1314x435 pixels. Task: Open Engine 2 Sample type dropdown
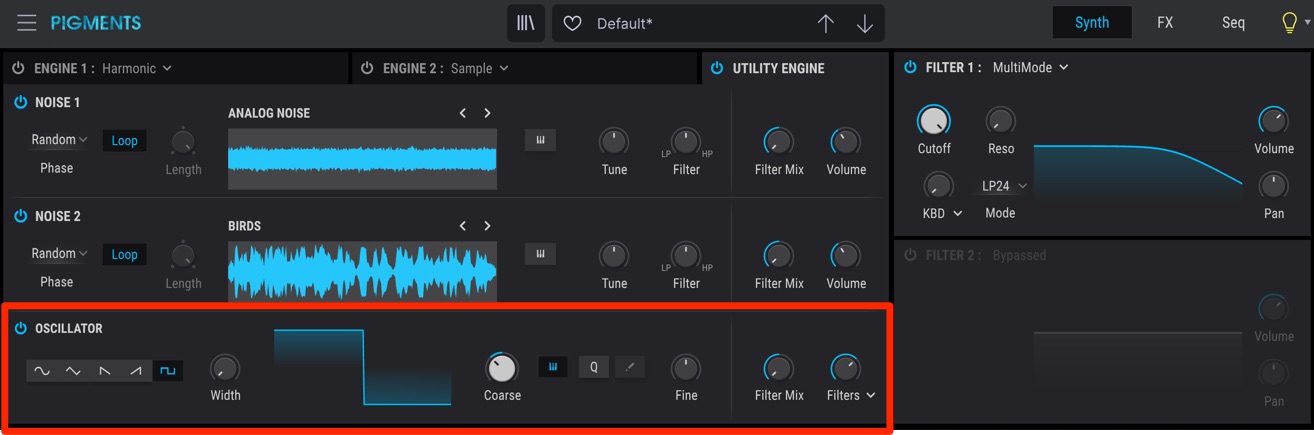pyautogui.click(x=479, y=68)
